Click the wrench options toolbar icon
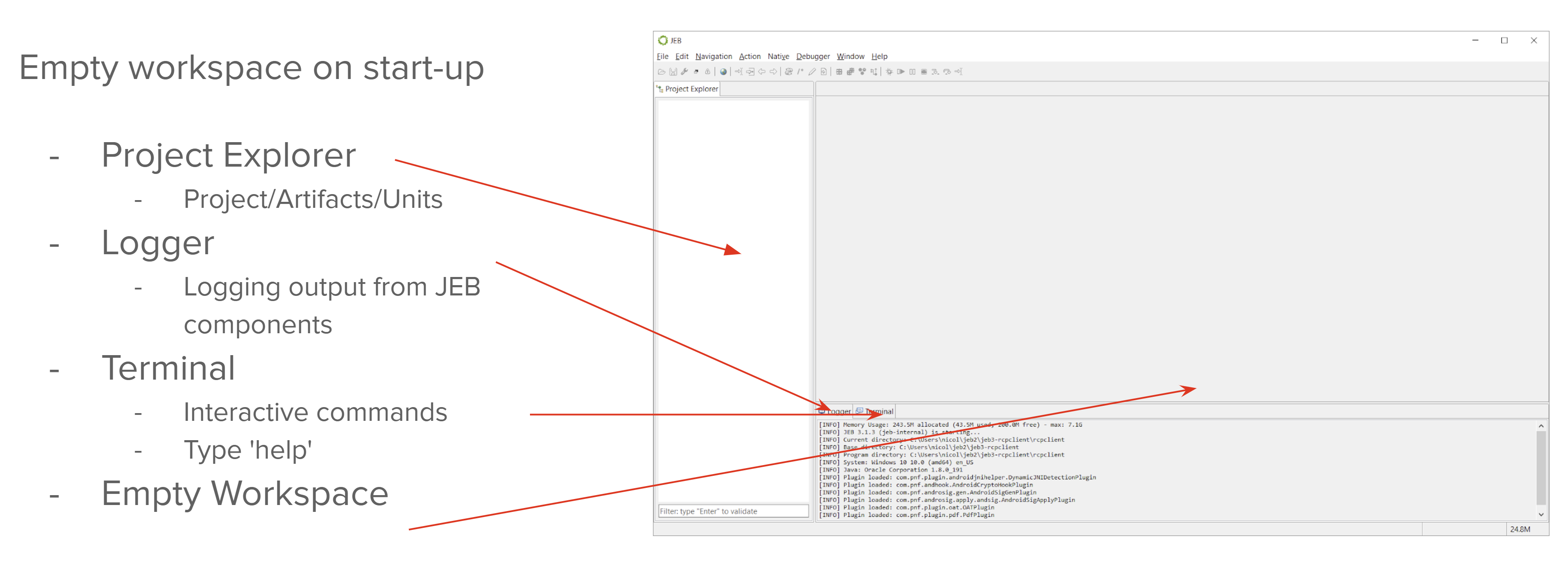Image resolution: width=1568 pixels, height=572 pixels. click(x=684, y=72)
